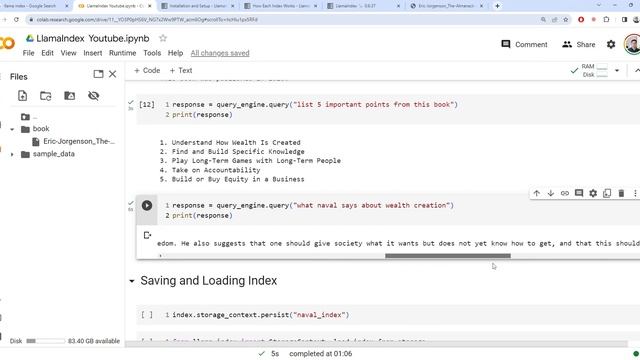Click 'completed at 01:06' status text
Screen dimensions: 640x360
pyautogui.click(x=320, y=353)
